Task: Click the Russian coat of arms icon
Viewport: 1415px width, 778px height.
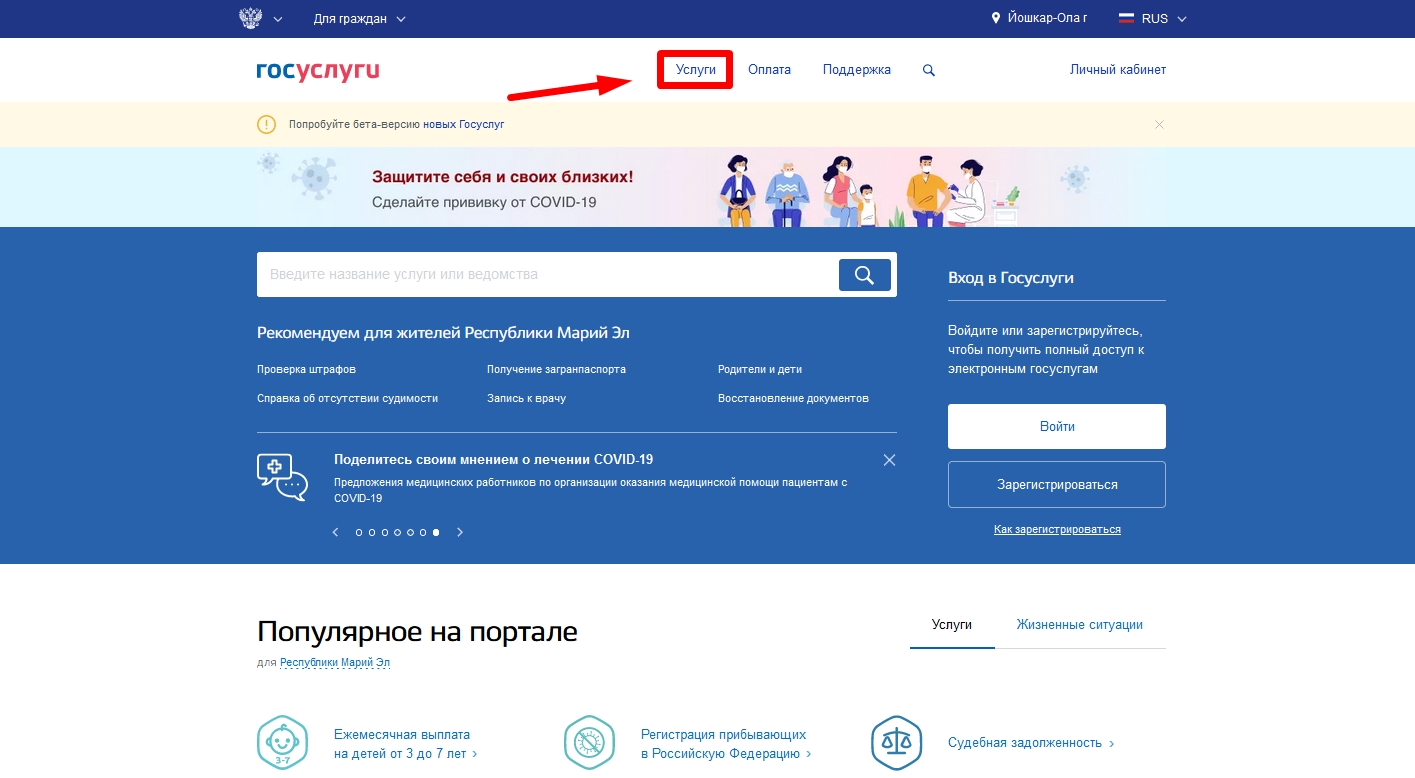Action: click(250, 18)
